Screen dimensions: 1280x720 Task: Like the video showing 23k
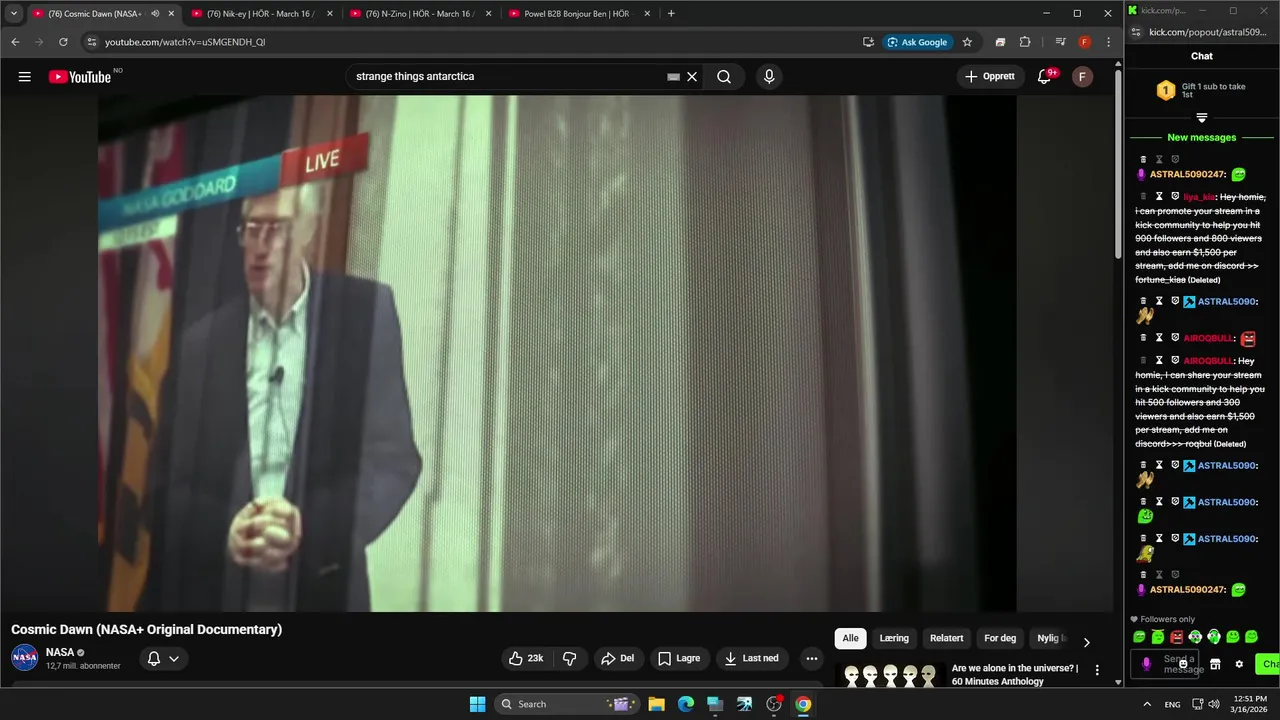pyautogui.click(x=526, y=658)
